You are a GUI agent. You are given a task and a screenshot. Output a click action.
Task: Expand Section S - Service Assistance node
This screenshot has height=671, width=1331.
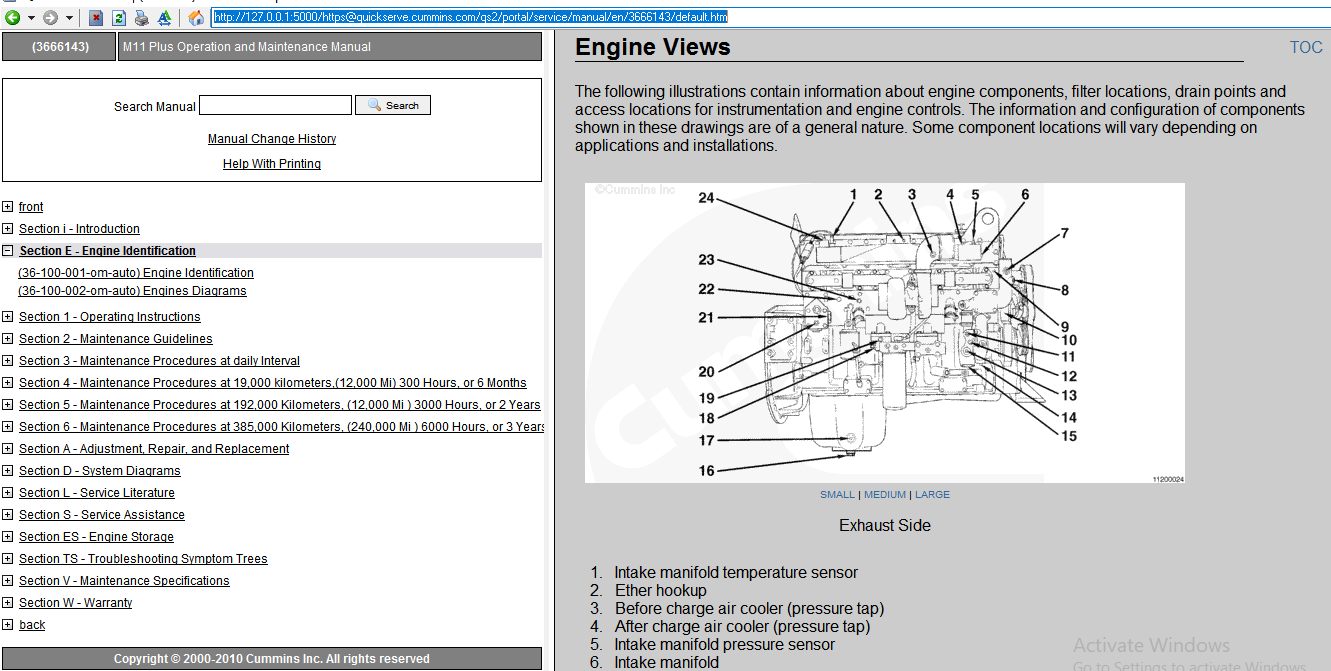(x=8, y=515)
